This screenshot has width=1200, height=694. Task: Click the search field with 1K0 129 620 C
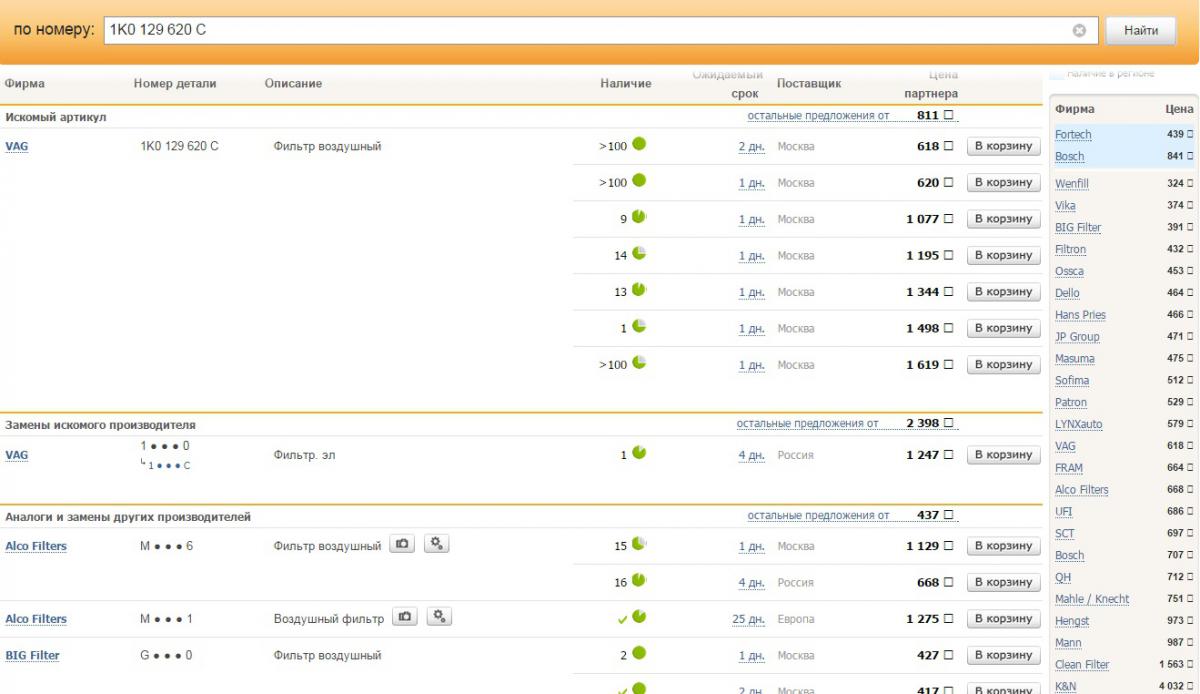(x=600, y=30)
